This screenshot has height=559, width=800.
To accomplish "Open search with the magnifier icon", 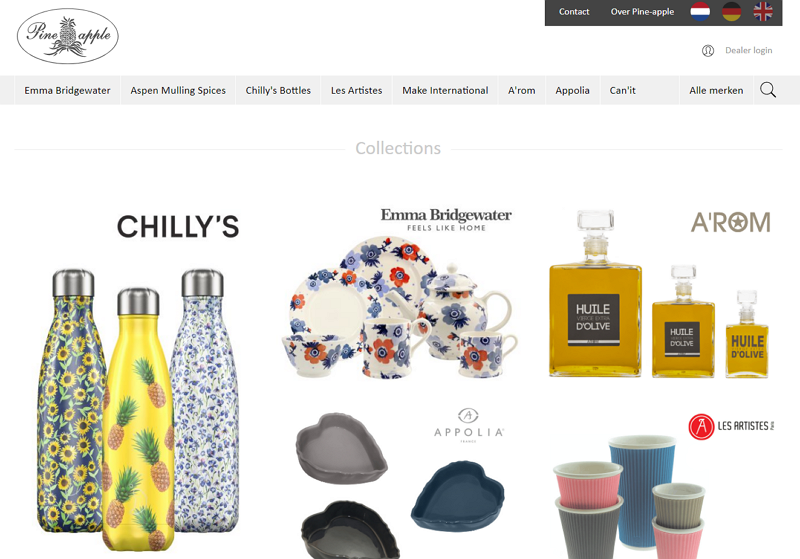I will 768,90.
